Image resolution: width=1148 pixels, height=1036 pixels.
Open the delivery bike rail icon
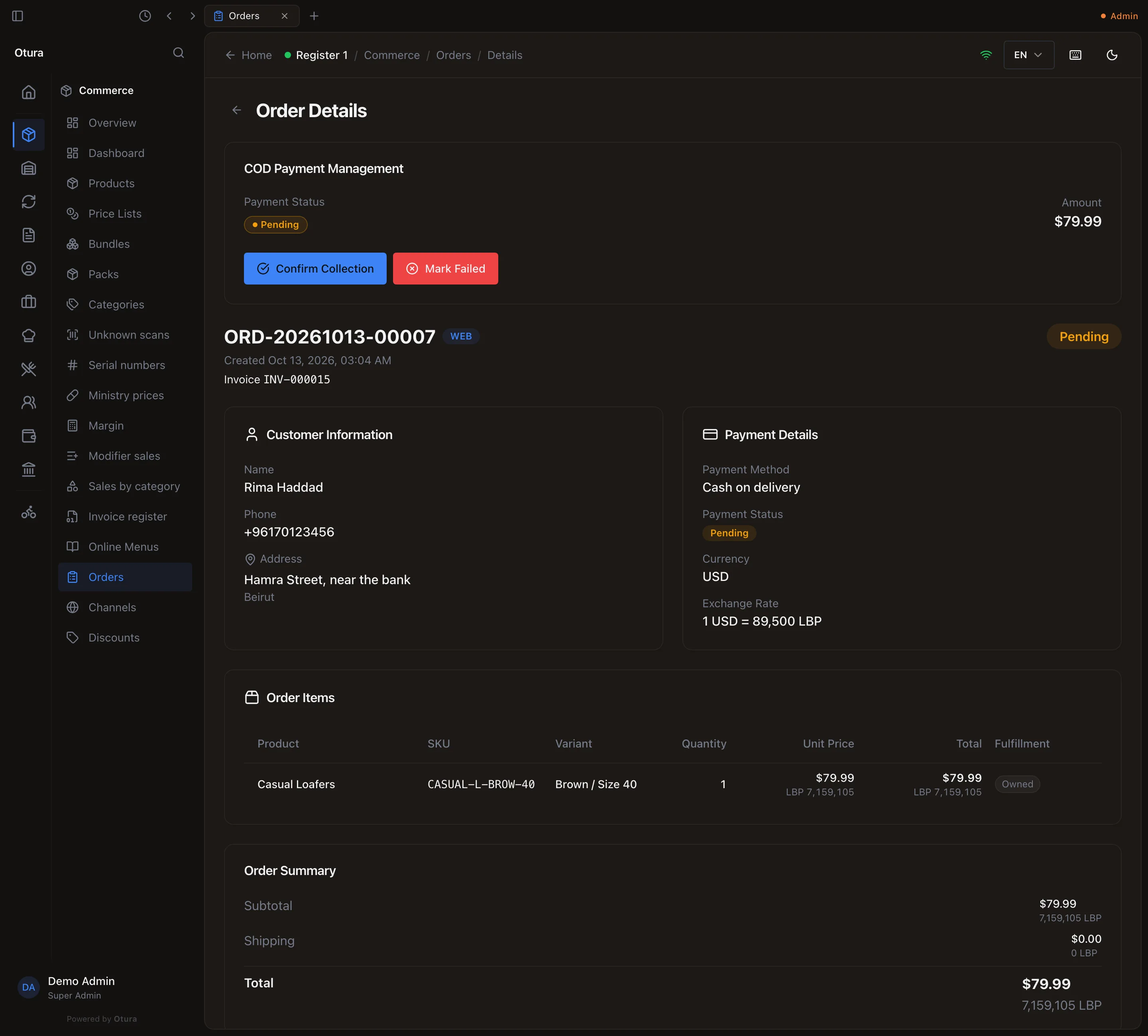28,512
